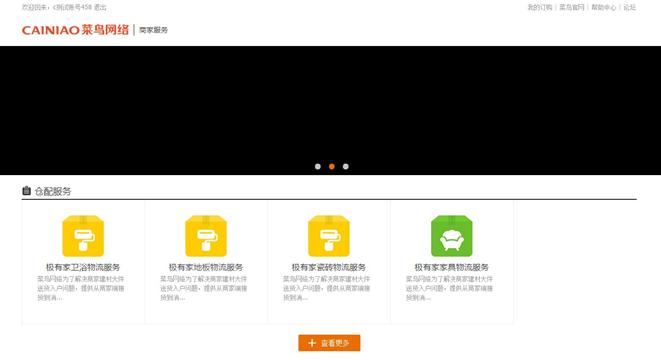Select the leftmost banner carousel dot

(x=318, y=167)
